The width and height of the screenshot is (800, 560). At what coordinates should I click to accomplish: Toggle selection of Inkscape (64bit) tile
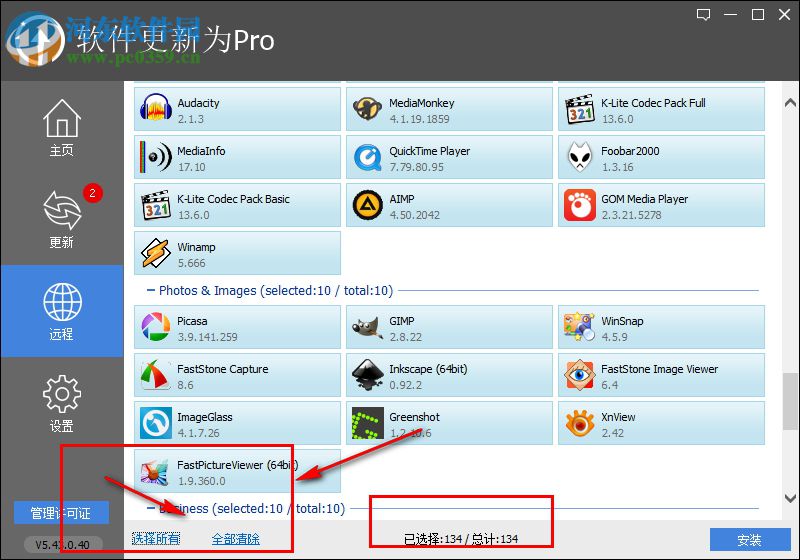point(449,375)
